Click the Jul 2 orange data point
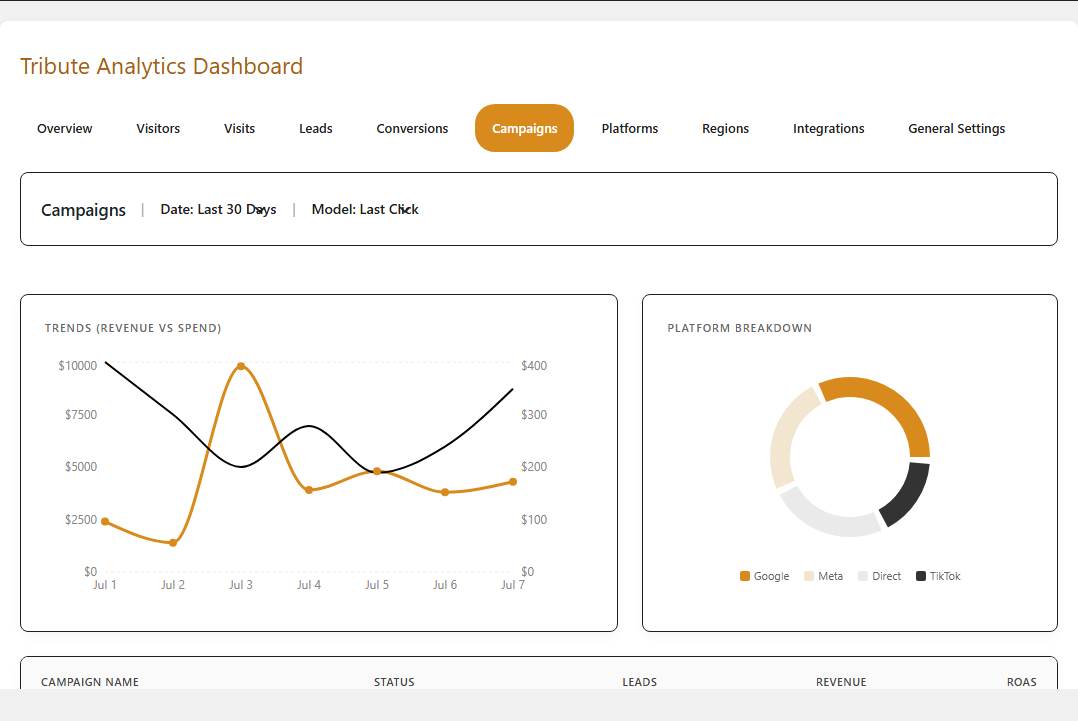Screen dimensions: 1078x721 point(173,543)
